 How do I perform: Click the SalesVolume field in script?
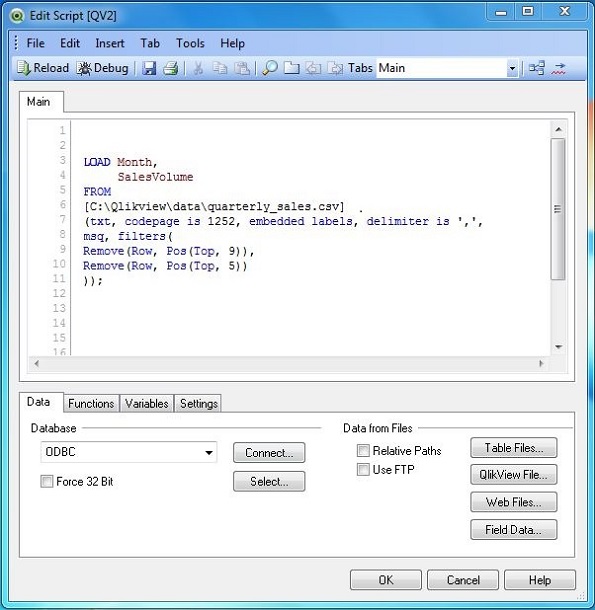[155, 177]
